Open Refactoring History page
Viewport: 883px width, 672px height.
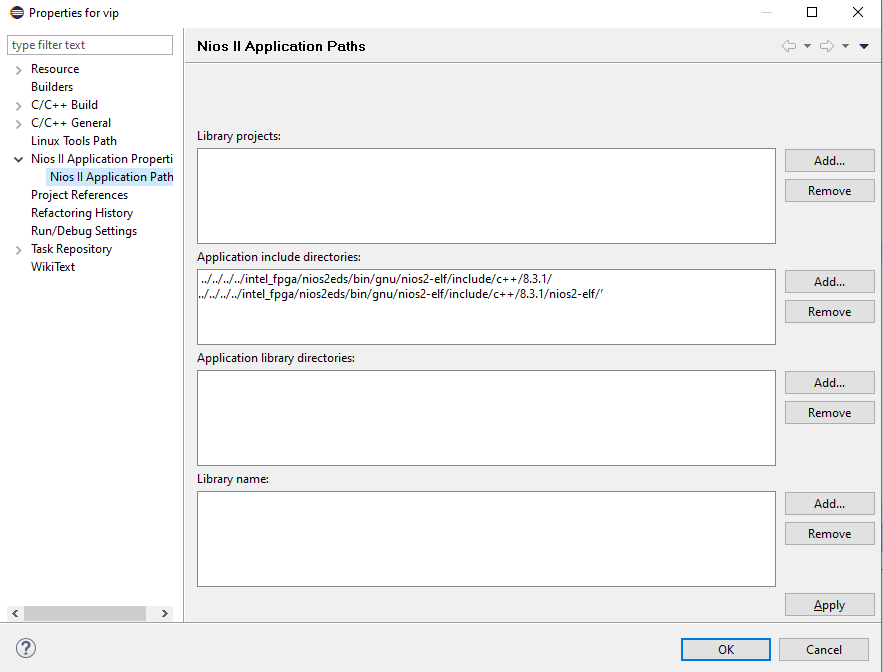(82, 213)
